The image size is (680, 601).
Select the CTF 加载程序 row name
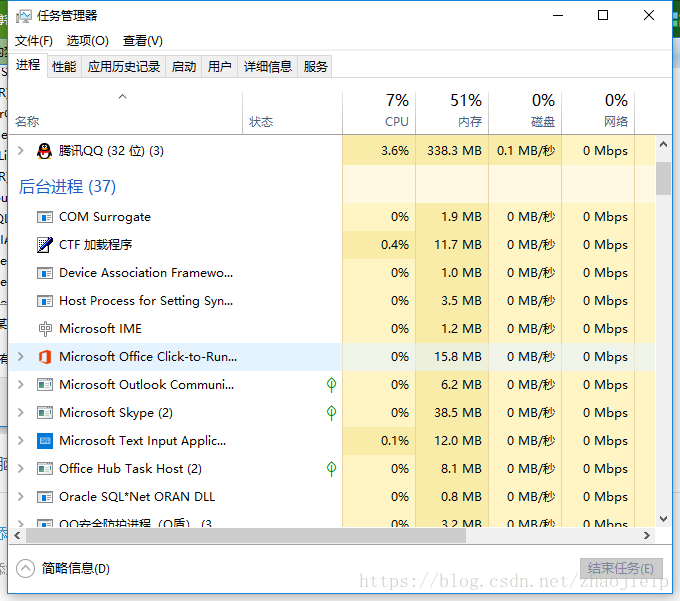click(x=95, y=245)
